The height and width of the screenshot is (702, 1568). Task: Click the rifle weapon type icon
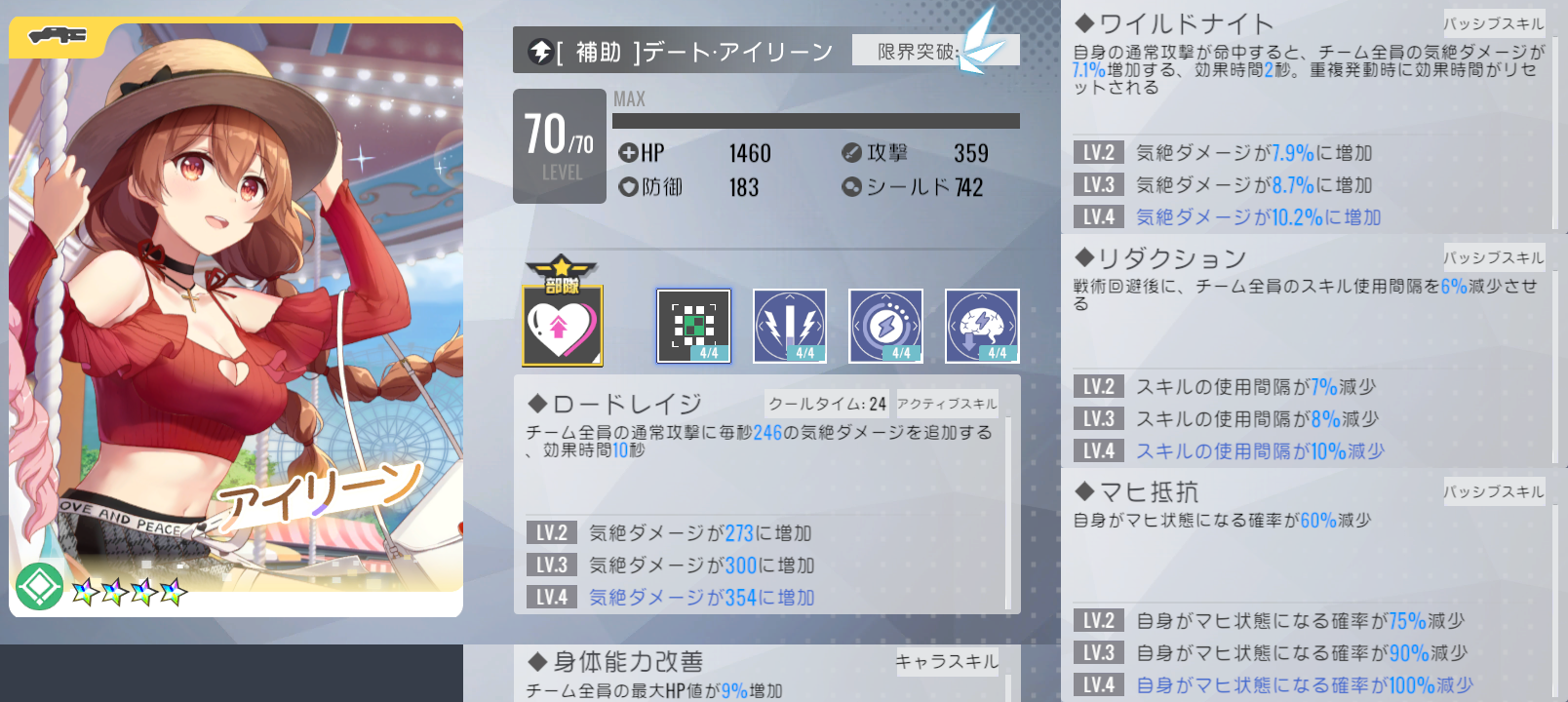click(57, 35)
